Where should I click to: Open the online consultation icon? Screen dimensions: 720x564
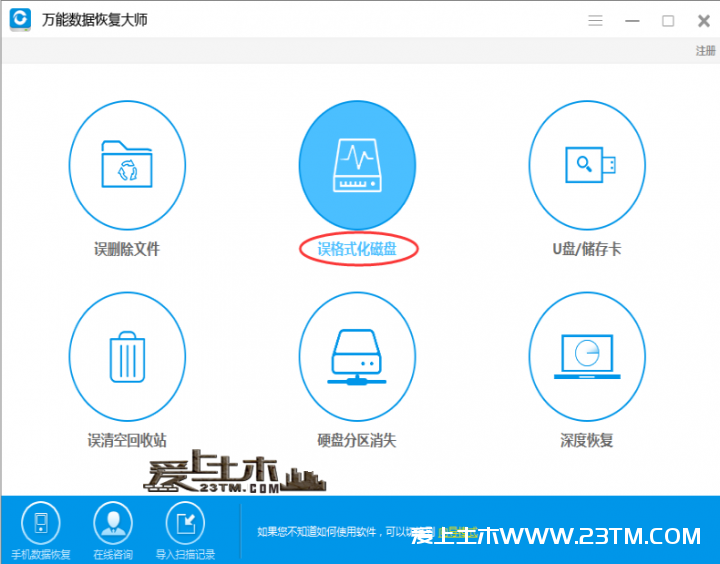click(113, 523)
